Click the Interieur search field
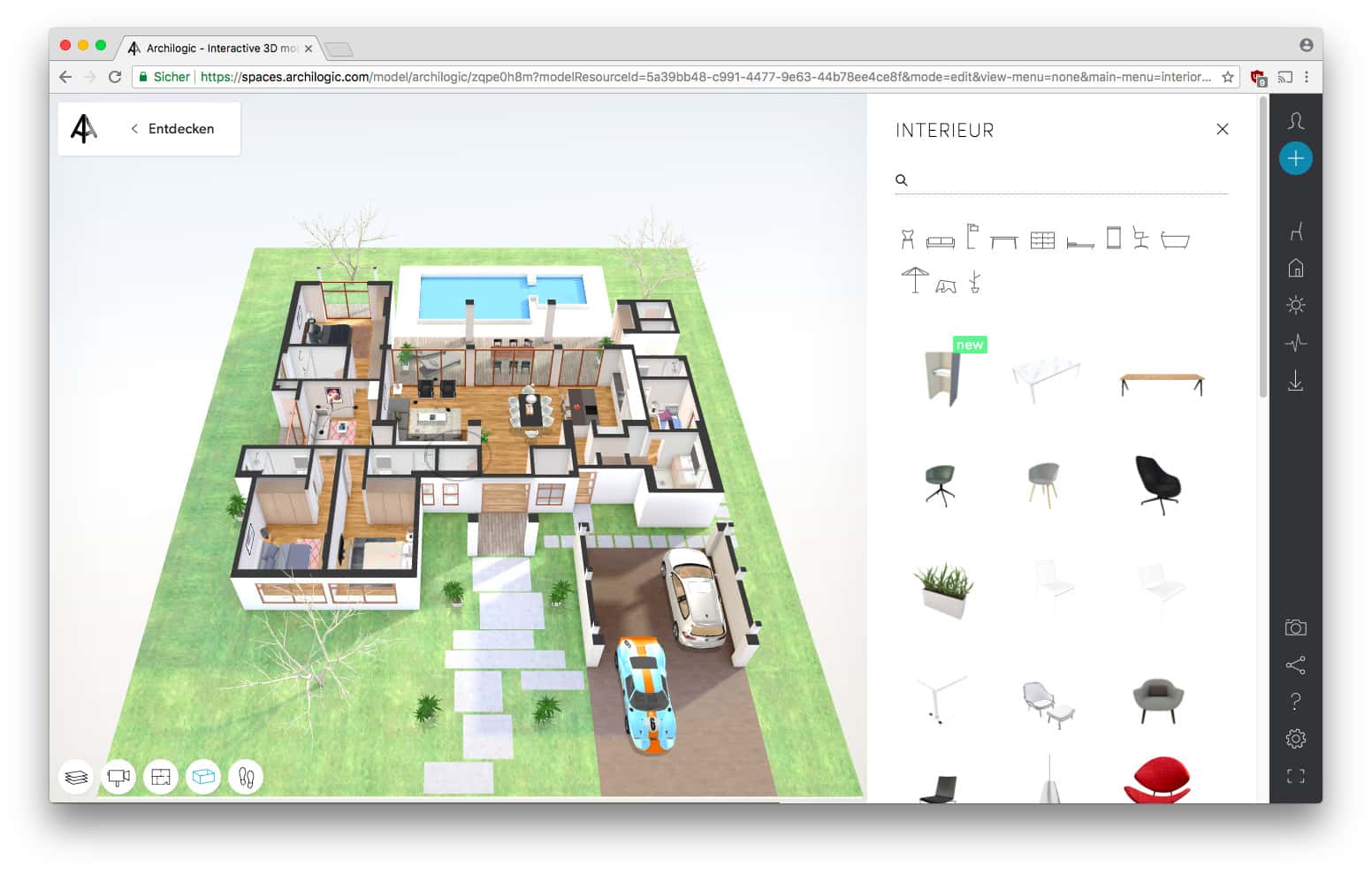This screenshot has width=1372, height=874. coord(1061,179)
